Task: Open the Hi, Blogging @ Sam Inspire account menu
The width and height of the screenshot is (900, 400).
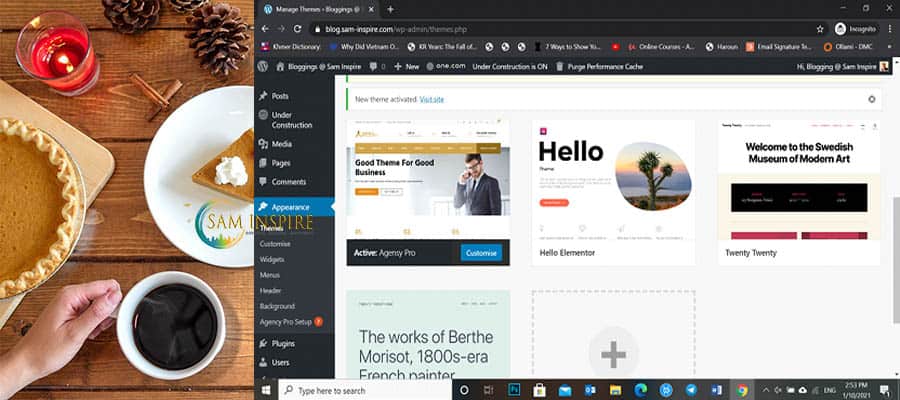Action: click(x=843, y=67)
